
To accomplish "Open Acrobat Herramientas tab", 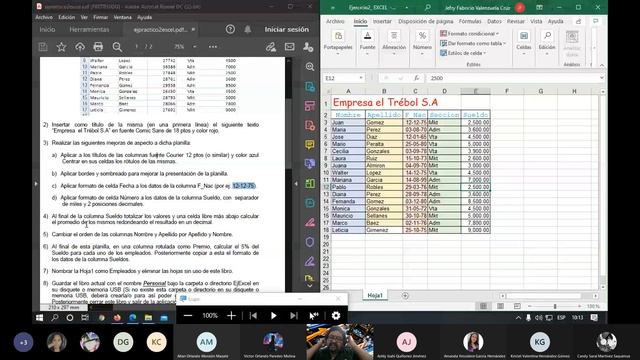I will coord(89,29).
